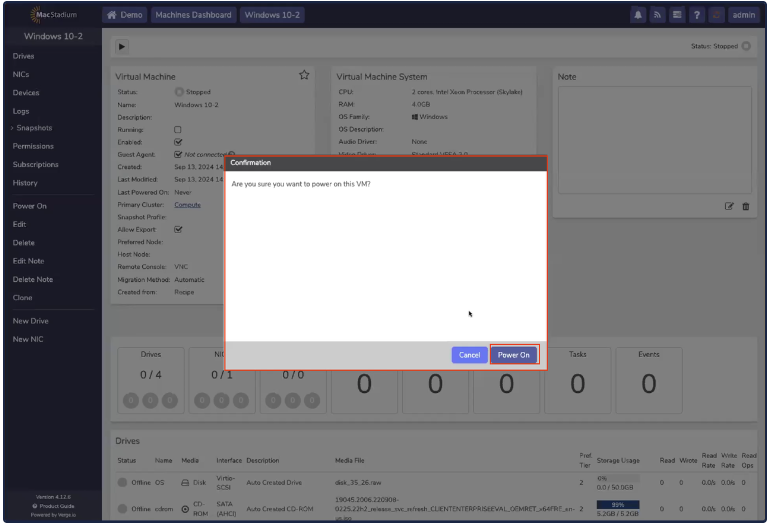Click the help question mark icon
The width and height of the screenshot is (768, 524).
[696, 15]
